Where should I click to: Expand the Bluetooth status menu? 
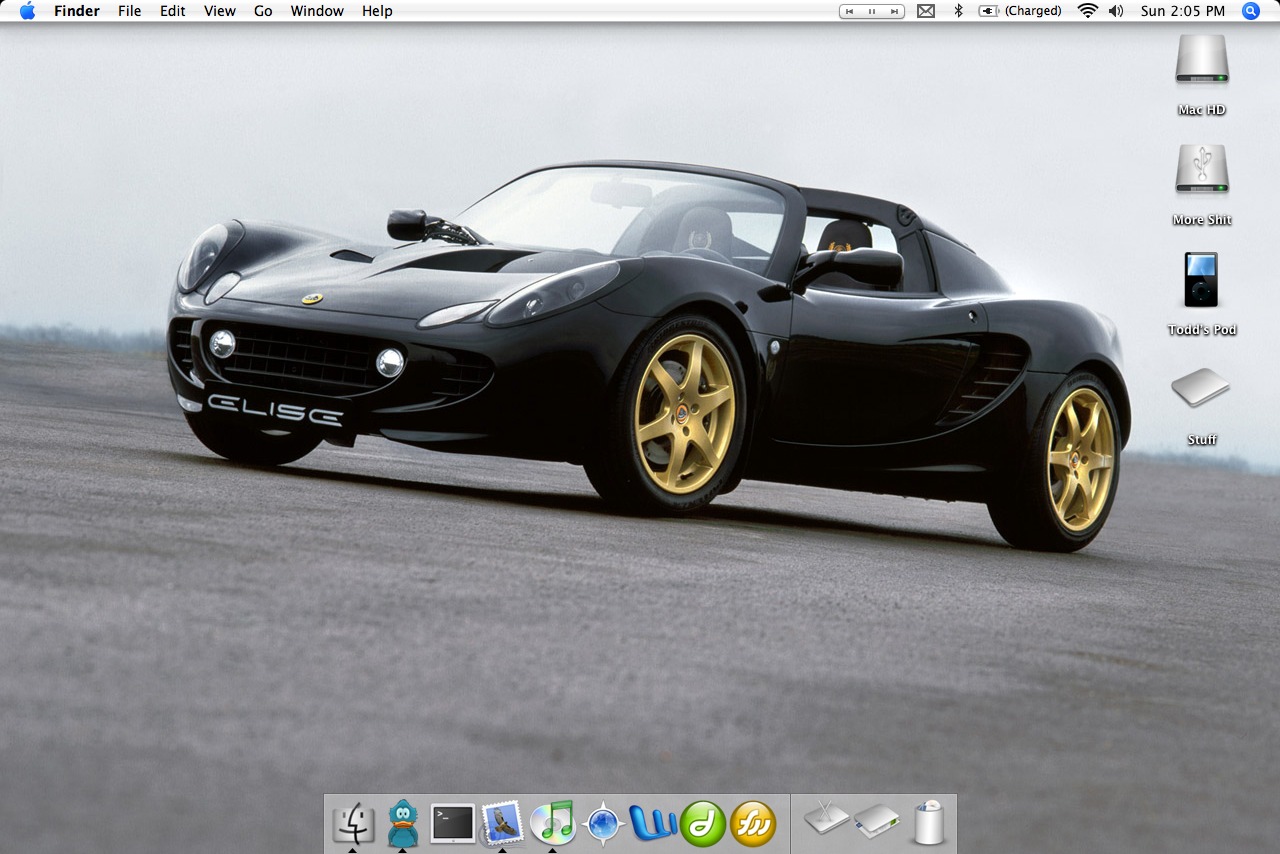[957, 11]
